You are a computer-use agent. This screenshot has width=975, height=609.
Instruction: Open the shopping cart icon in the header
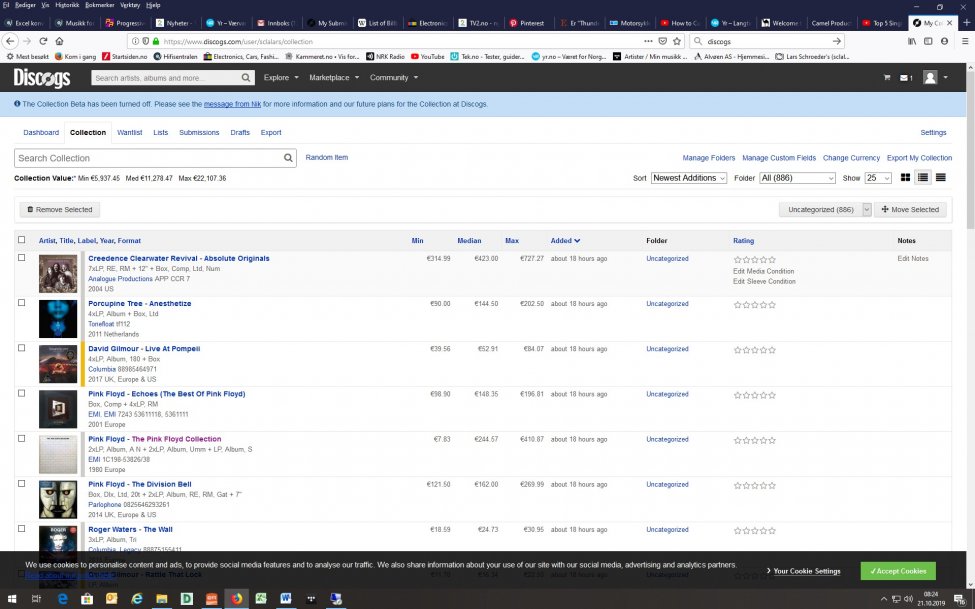[x=887, y=78]
